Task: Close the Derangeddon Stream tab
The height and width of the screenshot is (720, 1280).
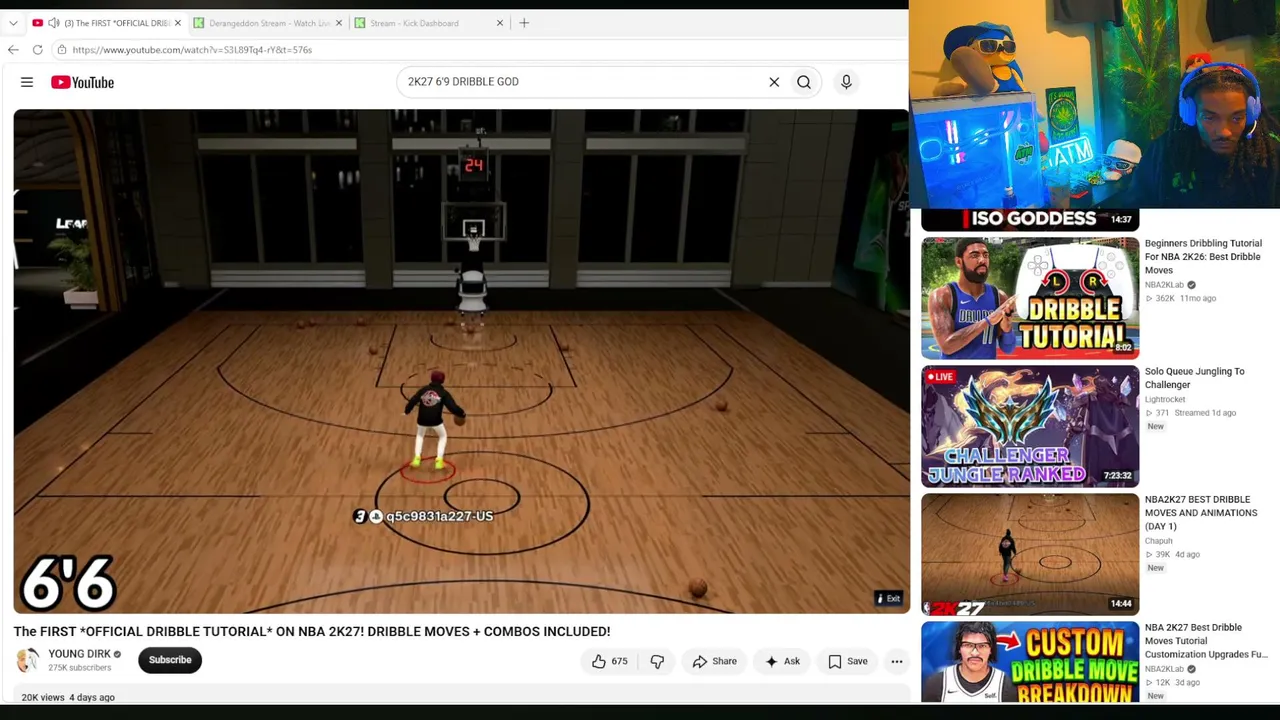Action: (x=339, y=23)
